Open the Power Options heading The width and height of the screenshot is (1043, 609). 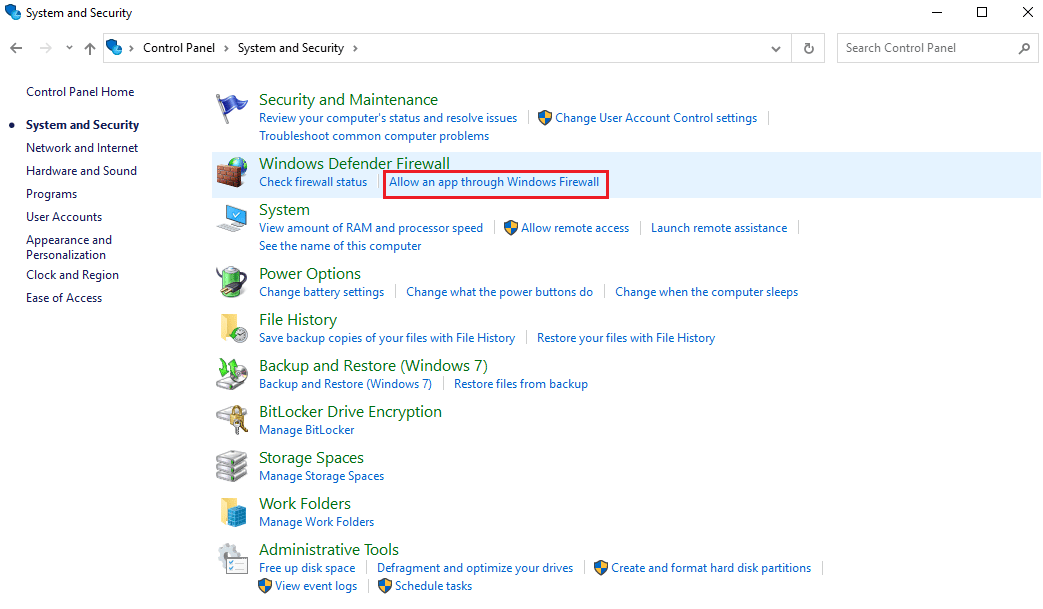(x=310, y=273)
